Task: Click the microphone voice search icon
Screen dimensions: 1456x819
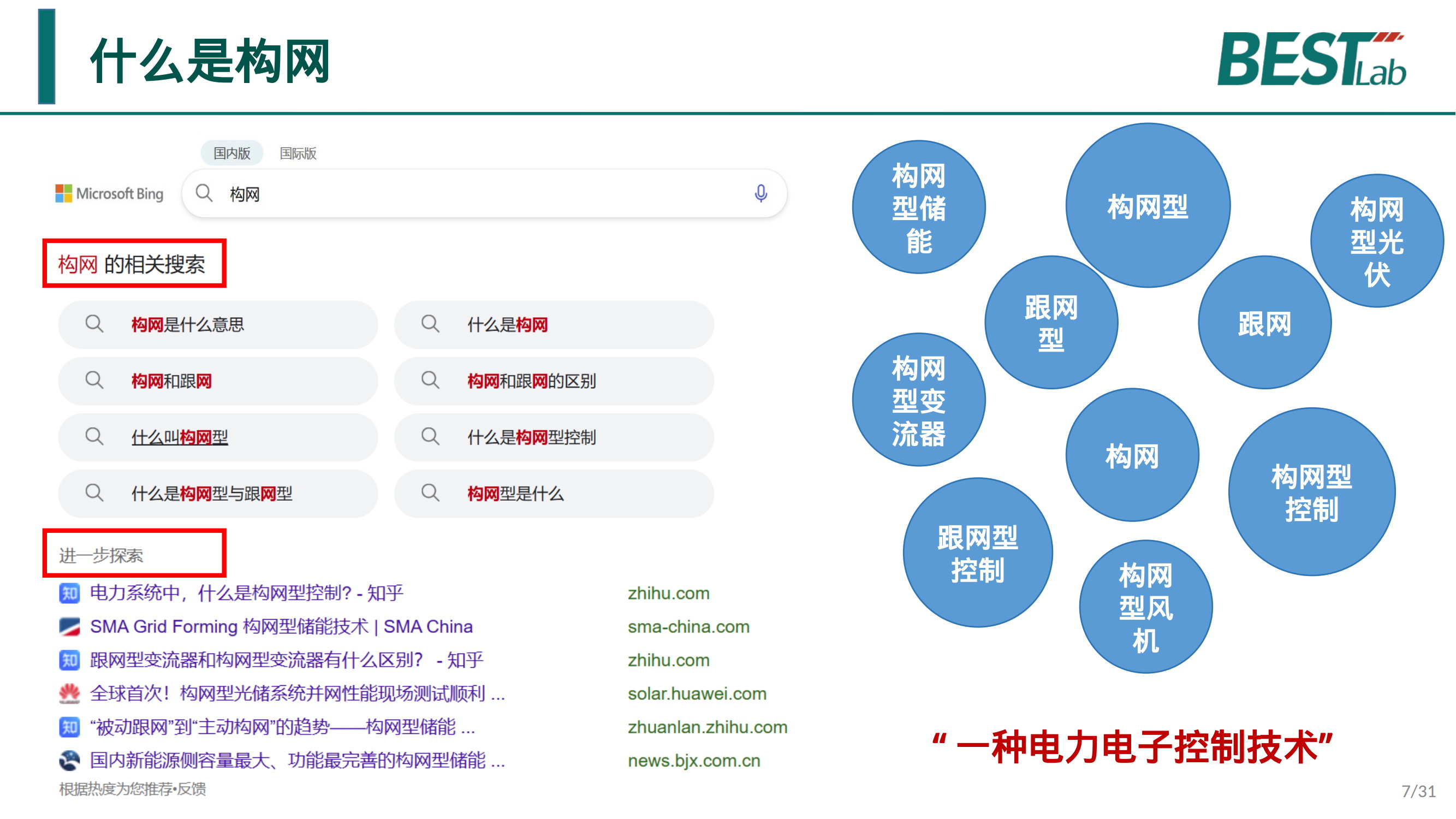Action: coord(761,194)
